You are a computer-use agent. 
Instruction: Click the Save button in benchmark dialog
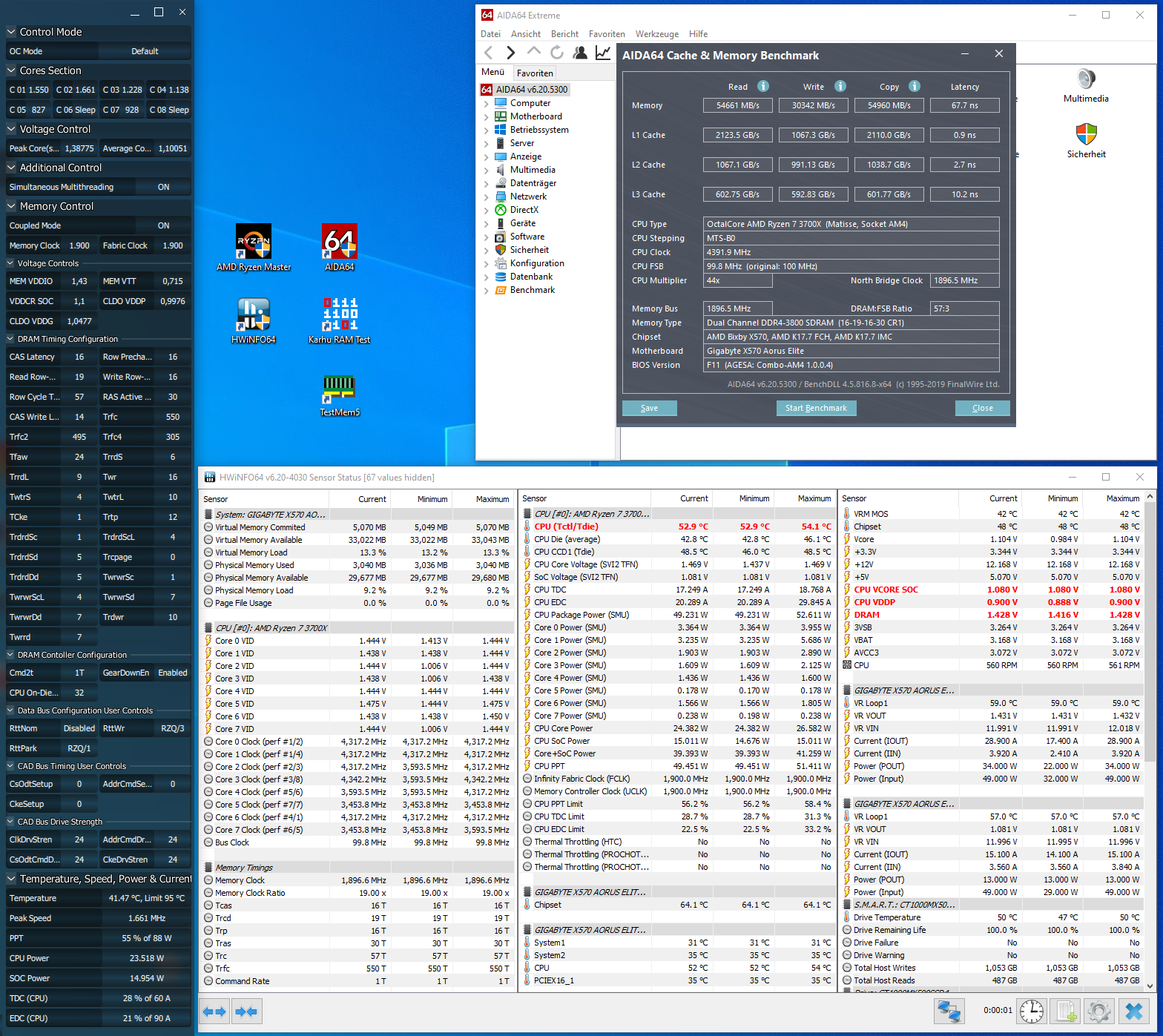coord(649,408)
